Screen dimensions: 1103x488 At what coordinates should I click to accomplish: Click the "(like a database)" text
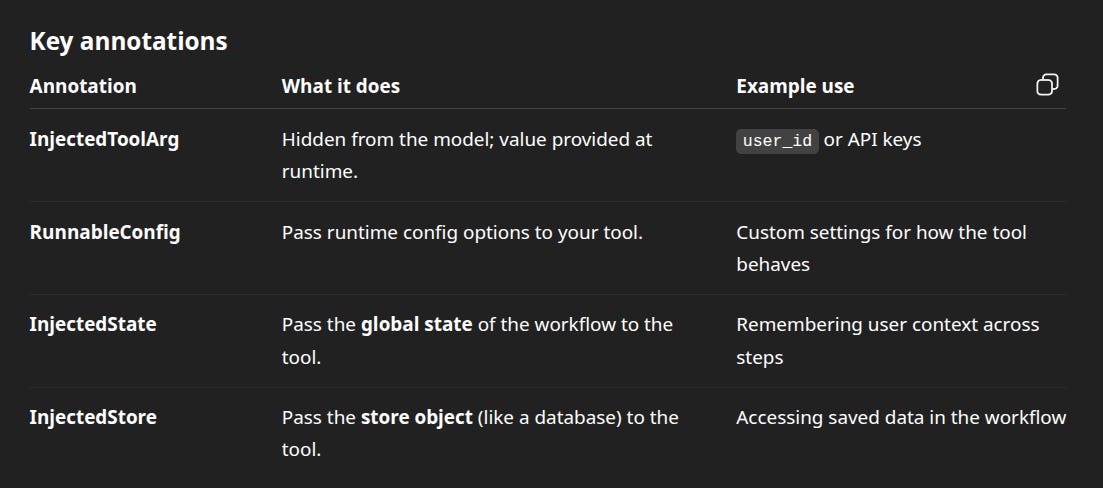click(x=548, y=417)
